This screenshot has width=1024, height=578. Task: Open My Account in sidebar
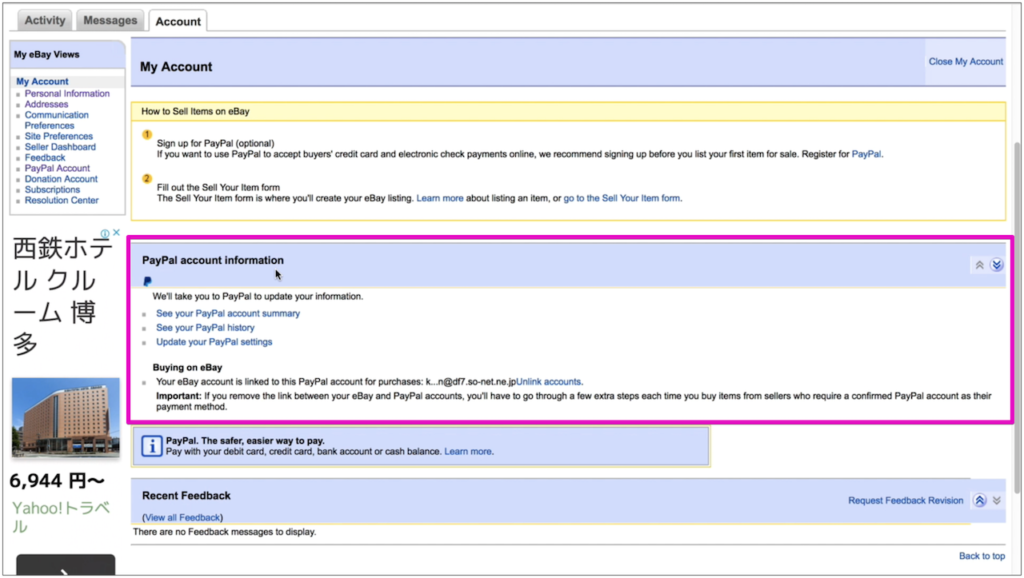42,82
